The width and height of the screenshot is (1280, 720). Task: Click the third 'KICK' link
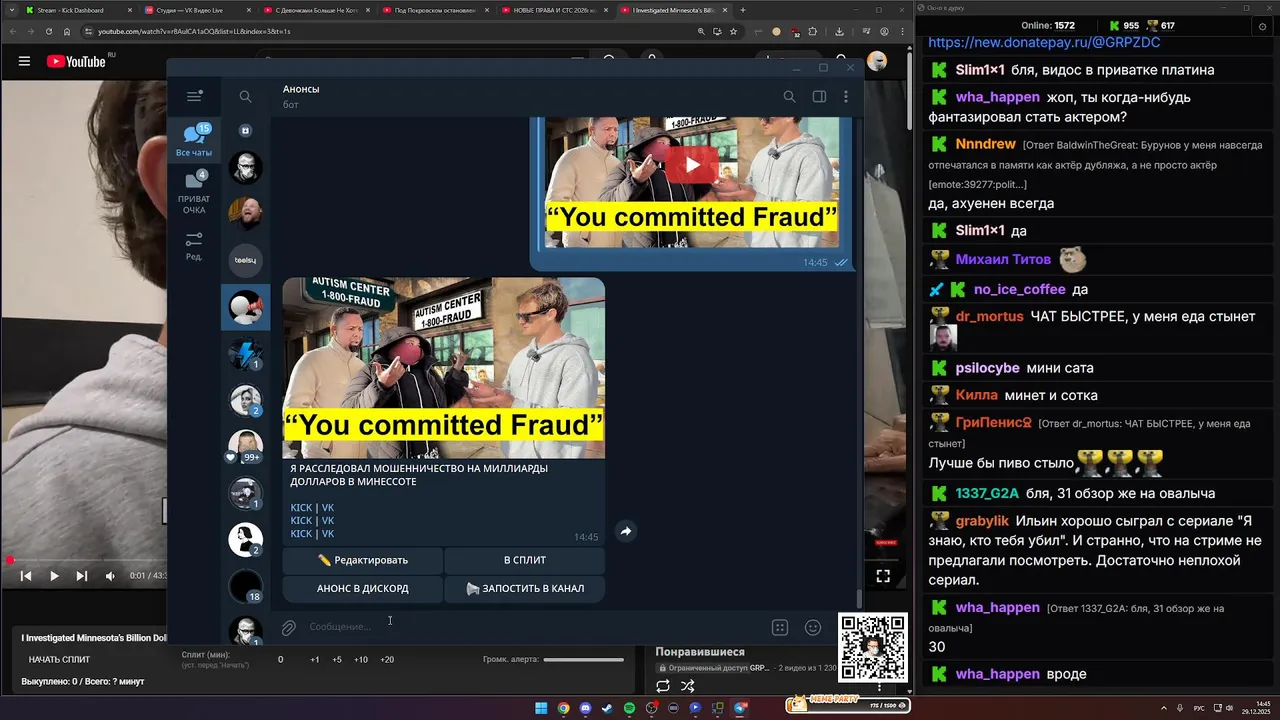tap(301, 534)
